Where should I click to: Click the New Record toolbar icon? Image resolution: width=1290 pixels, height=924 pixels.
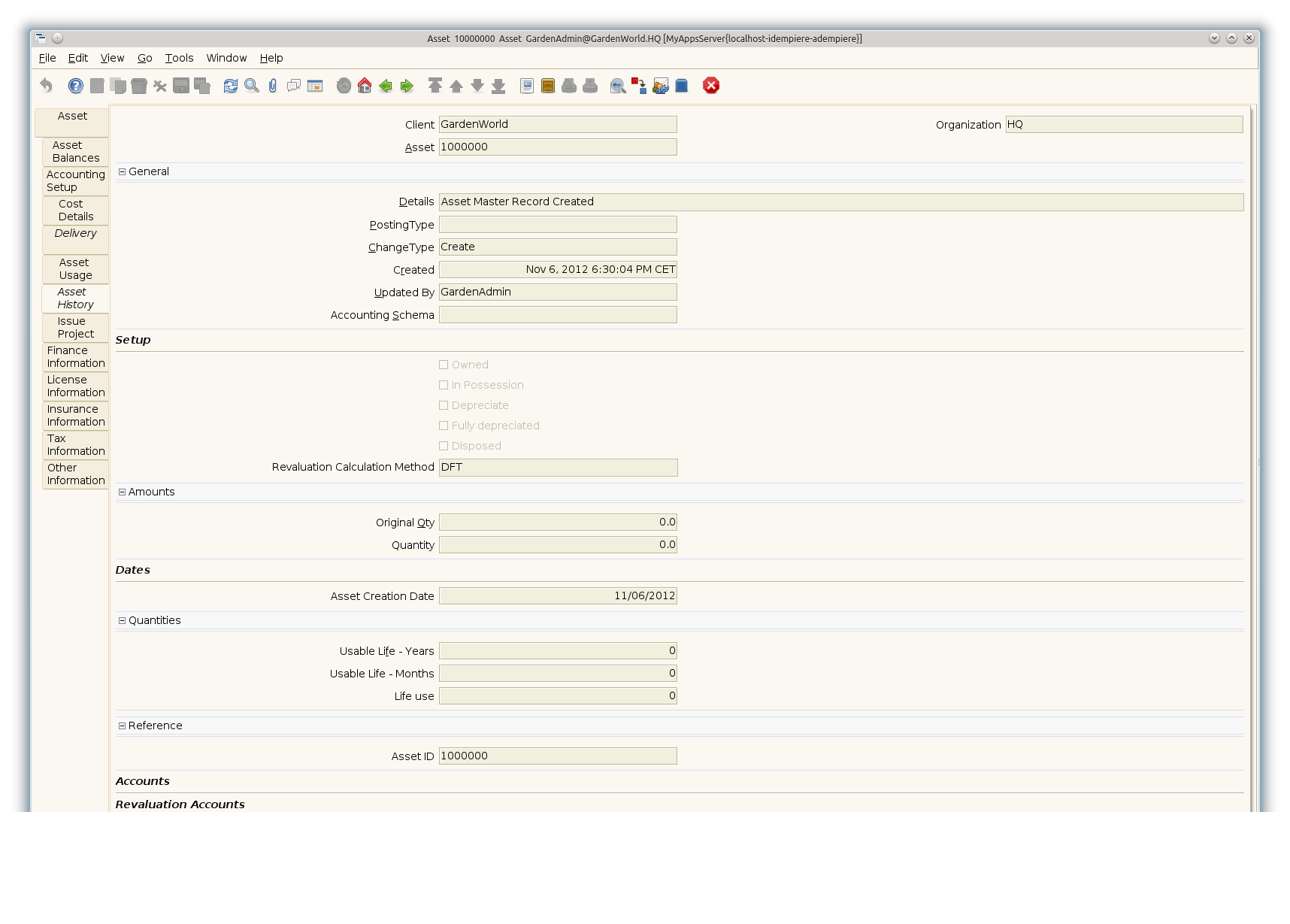coord(97,86)
